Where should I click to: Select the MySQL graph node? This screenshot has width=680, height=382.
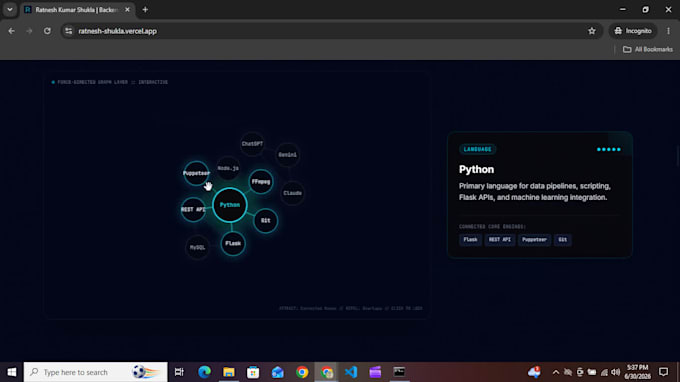click(x=197, y=247)
